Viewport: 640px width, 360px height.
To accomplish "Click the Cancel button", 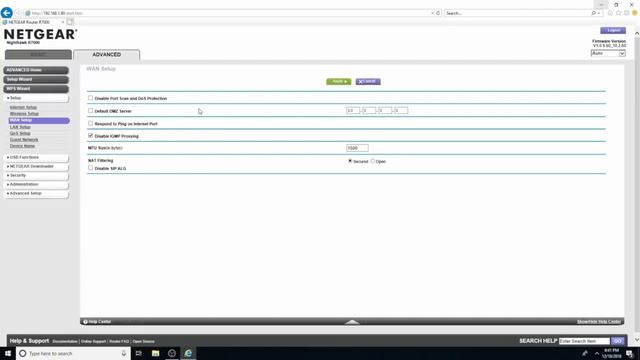I will tap(368, 82).
